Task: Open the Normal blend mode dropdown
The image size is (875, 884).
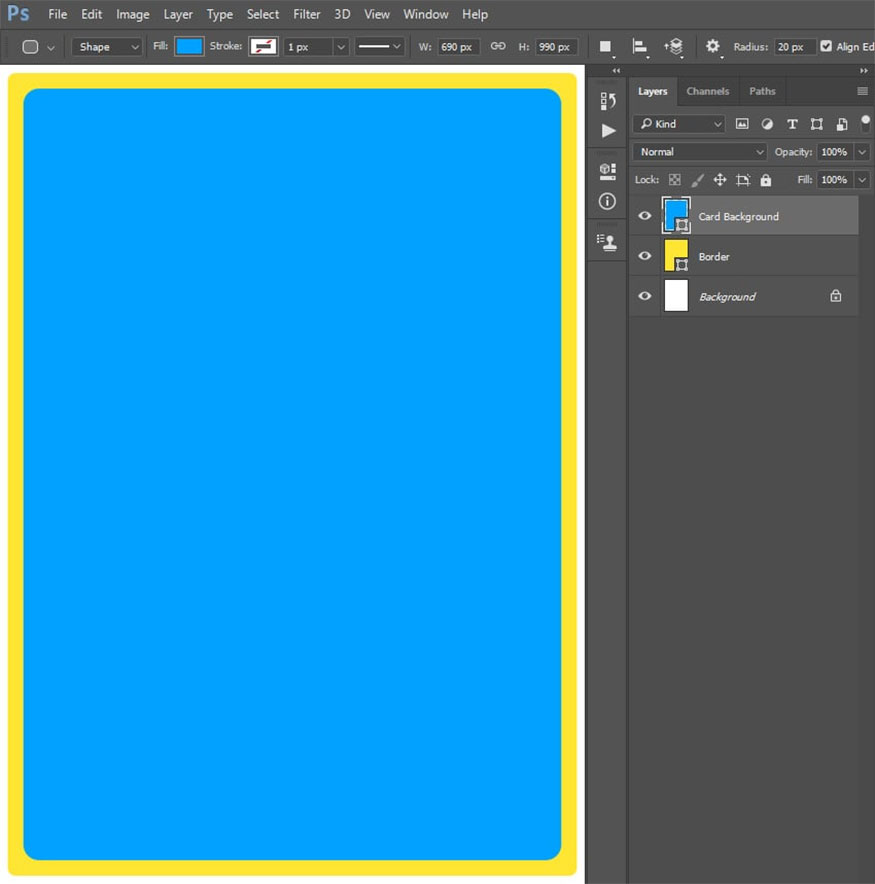Action: pos(700,152)
